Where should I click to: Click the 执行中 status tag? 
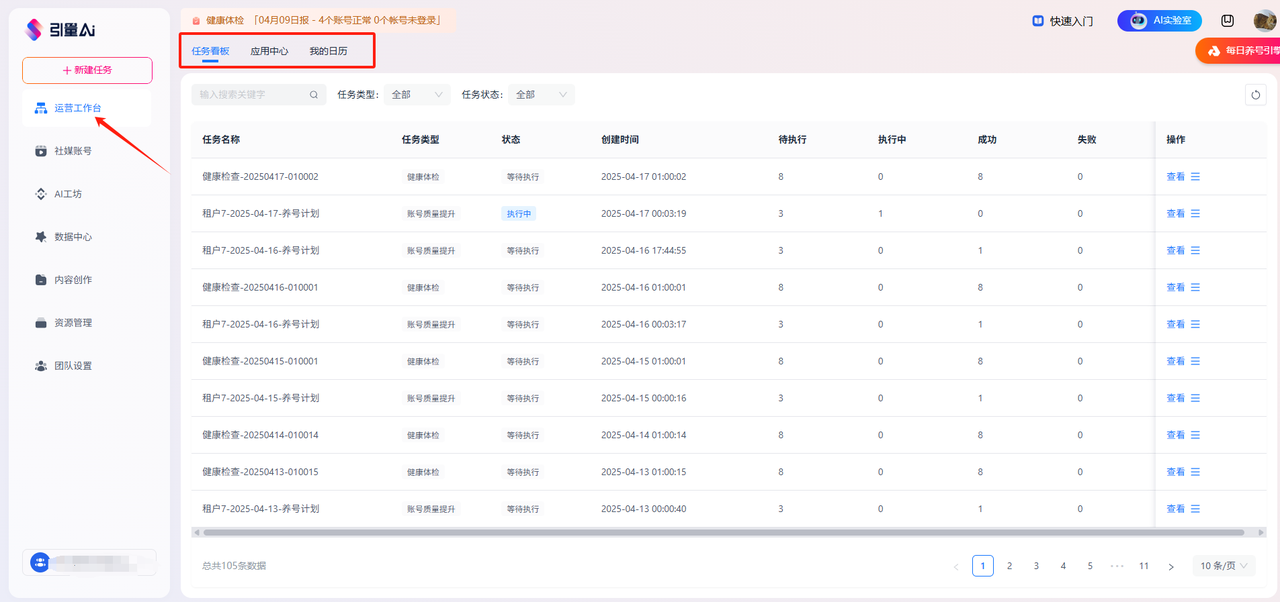tap(519, 214)
